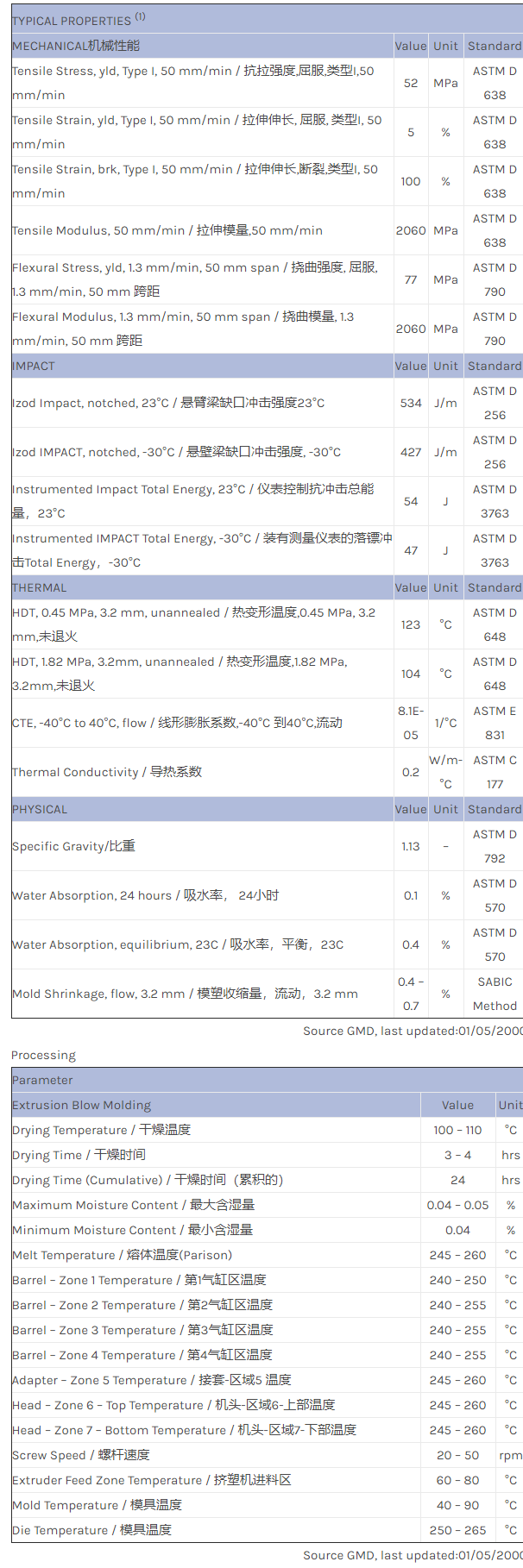The height and width of the screenshot is (1568, 523).
Task: Click the Processing heading text
Action: pyautogui.click(x=43, y=1055)
